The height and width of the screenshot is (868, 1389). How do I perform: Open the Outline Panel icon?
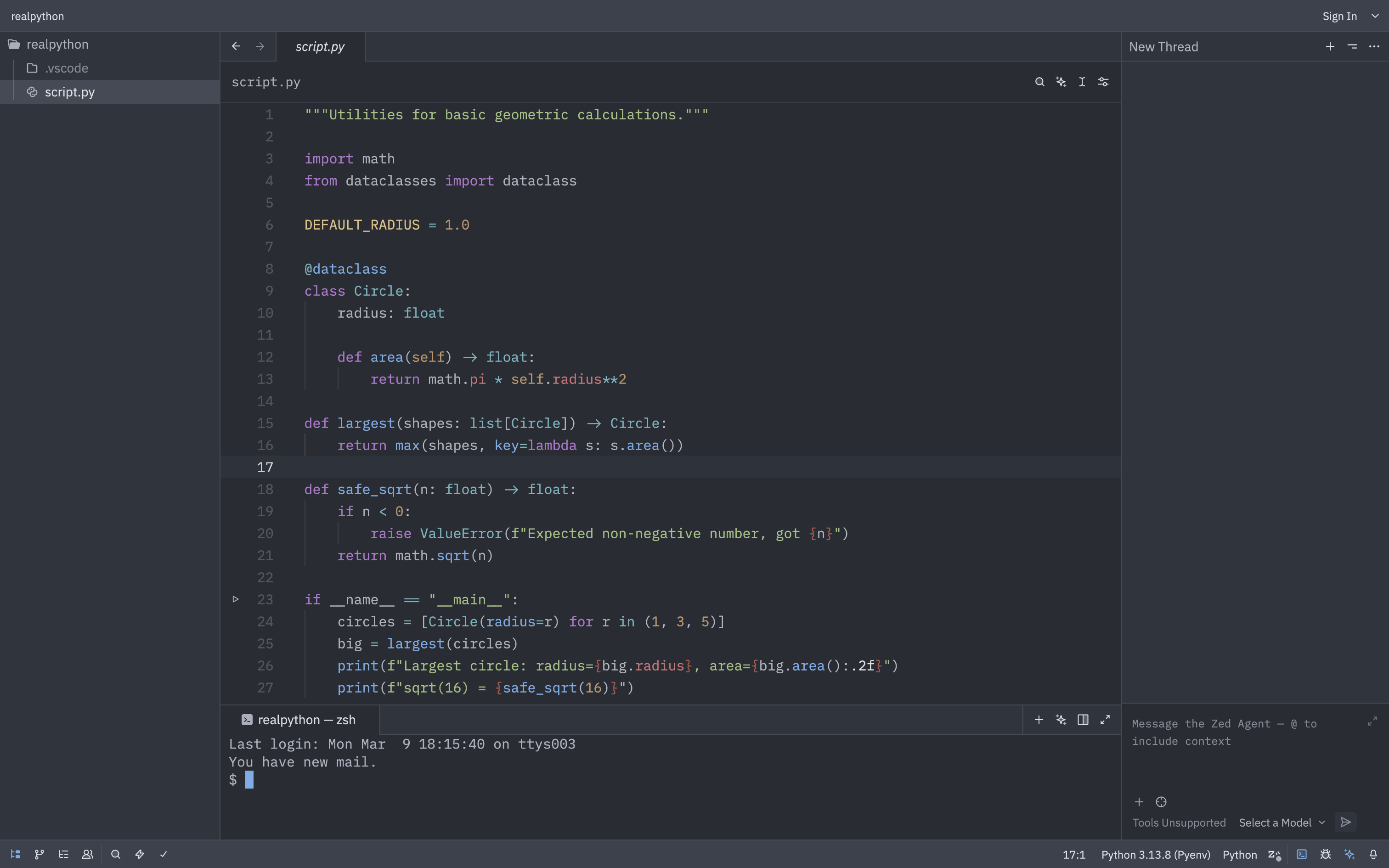coord(63,854)
